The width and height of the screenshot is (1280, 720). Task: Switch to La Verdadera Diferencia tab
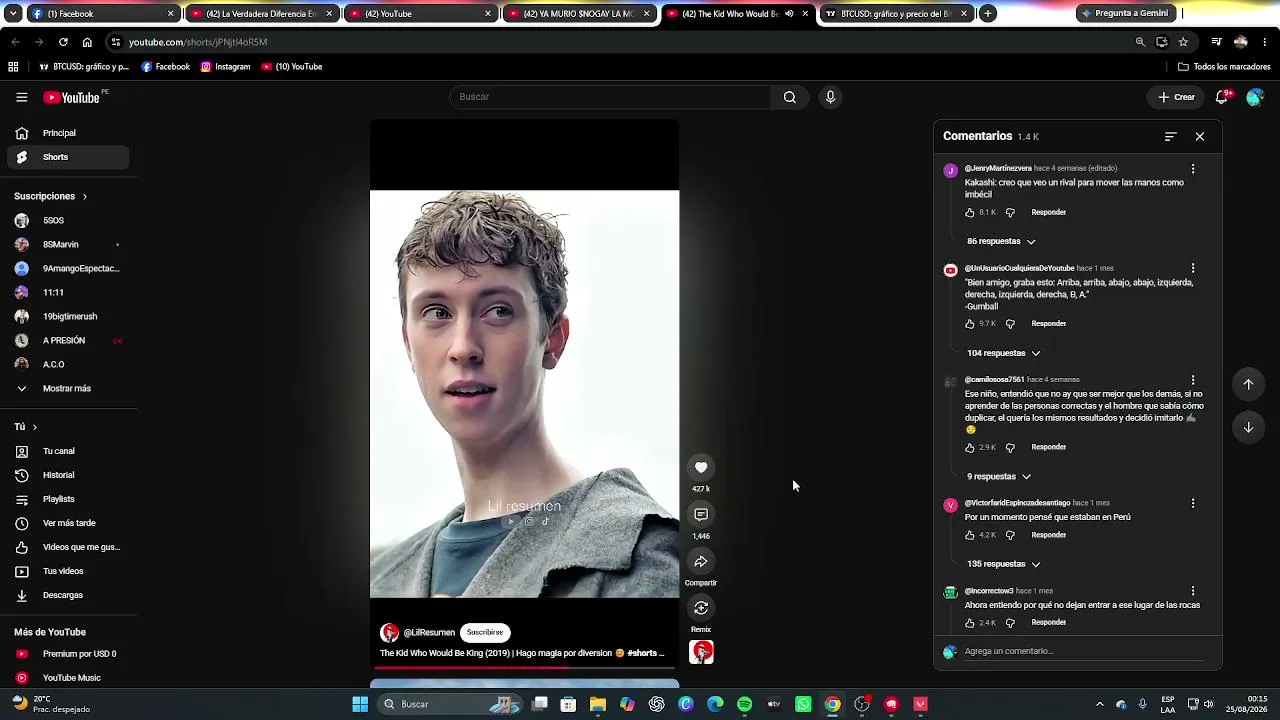(x=260, y=14)
